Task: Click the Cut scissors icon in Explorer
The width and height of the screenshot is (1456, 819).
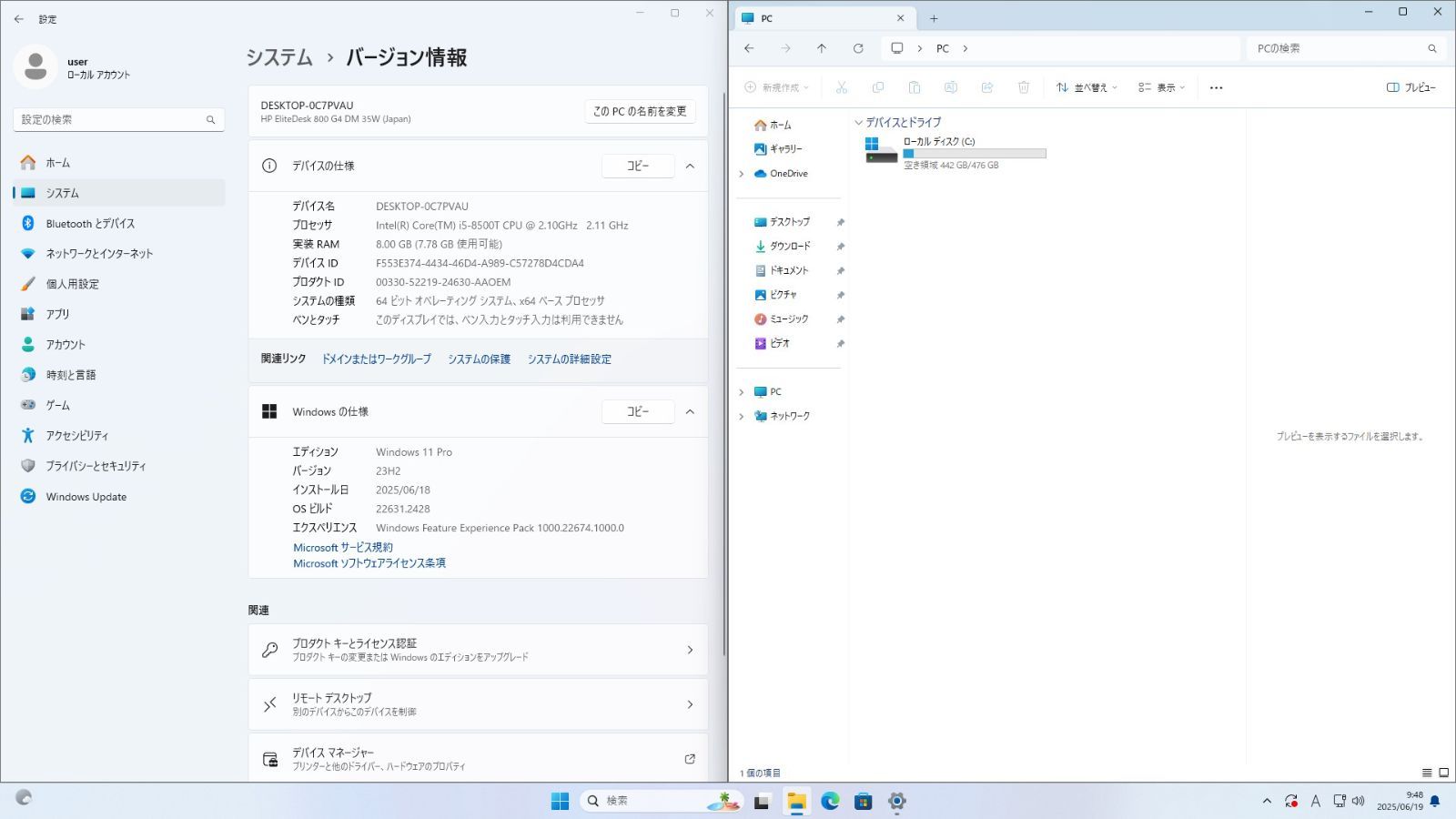Action: 841,87
